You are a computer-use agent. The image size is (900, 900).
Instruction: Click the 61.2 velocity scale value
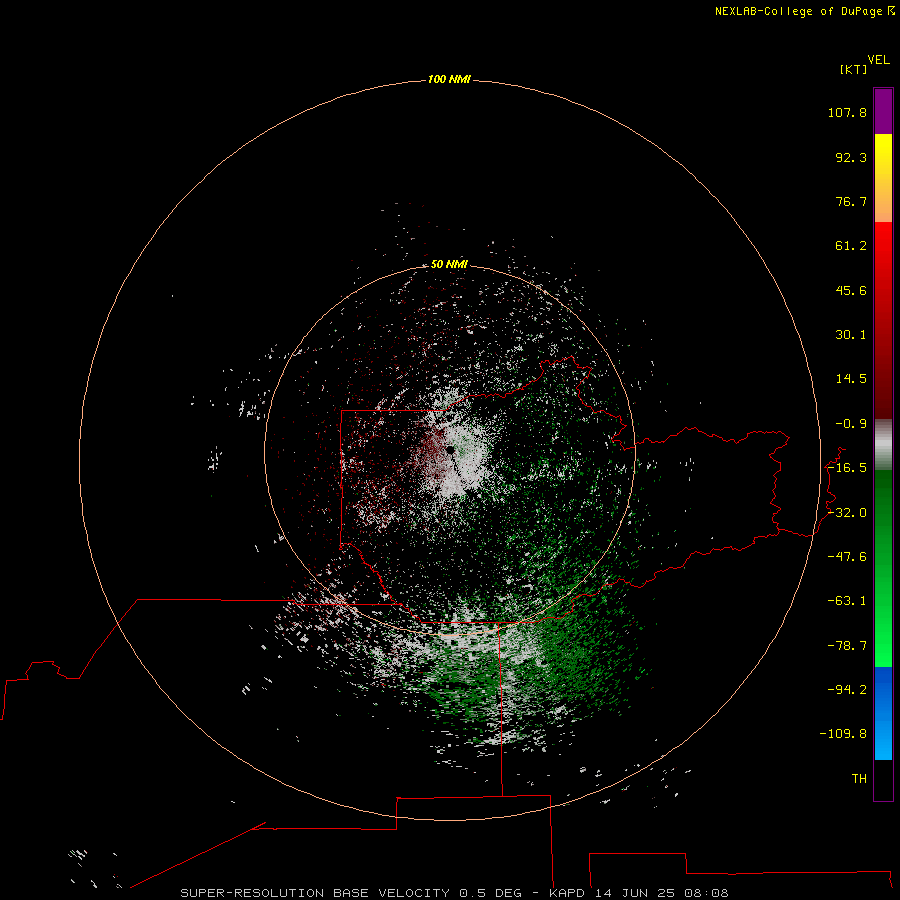851,246
